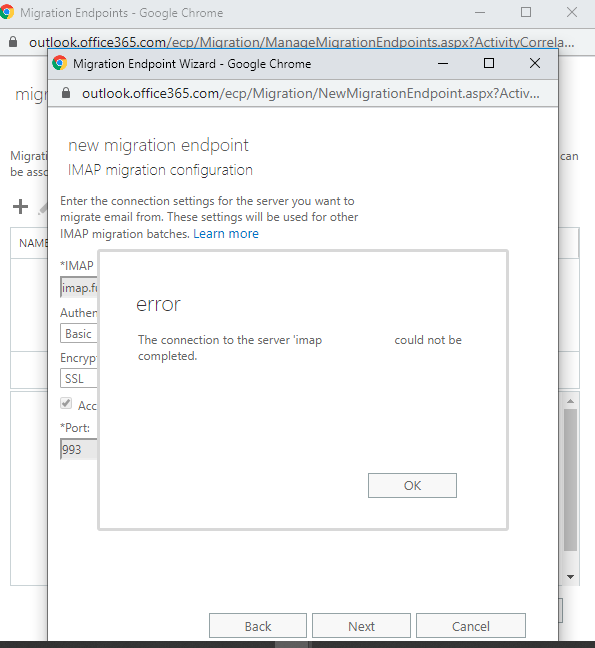Image resolution: width=595 pixels, height=648 pixels.
Task: Click the 'IMAP migration configuration' subheading
Action: pos(160,170)
